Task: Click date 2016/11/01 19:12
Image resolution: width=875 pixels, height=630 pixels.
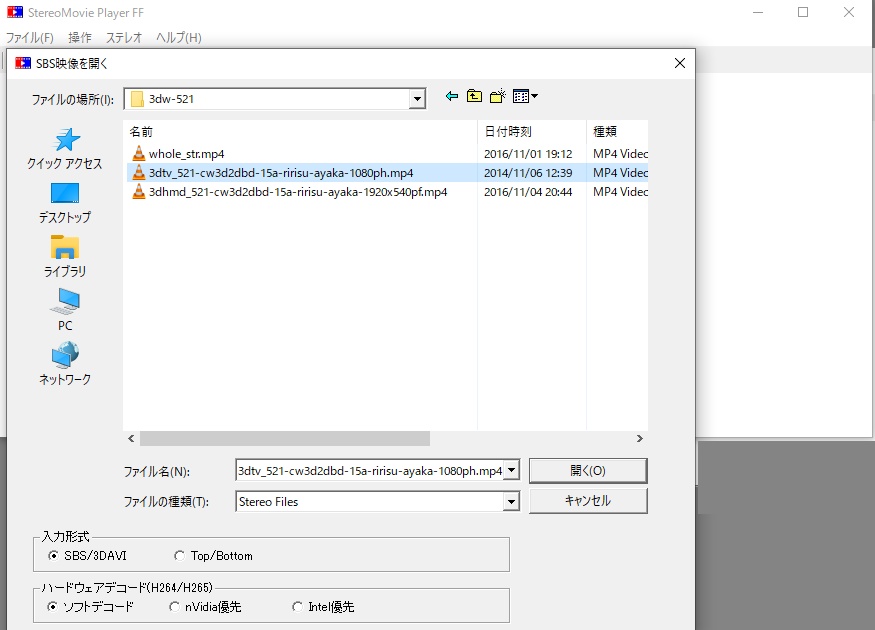Action: [528, 153]
